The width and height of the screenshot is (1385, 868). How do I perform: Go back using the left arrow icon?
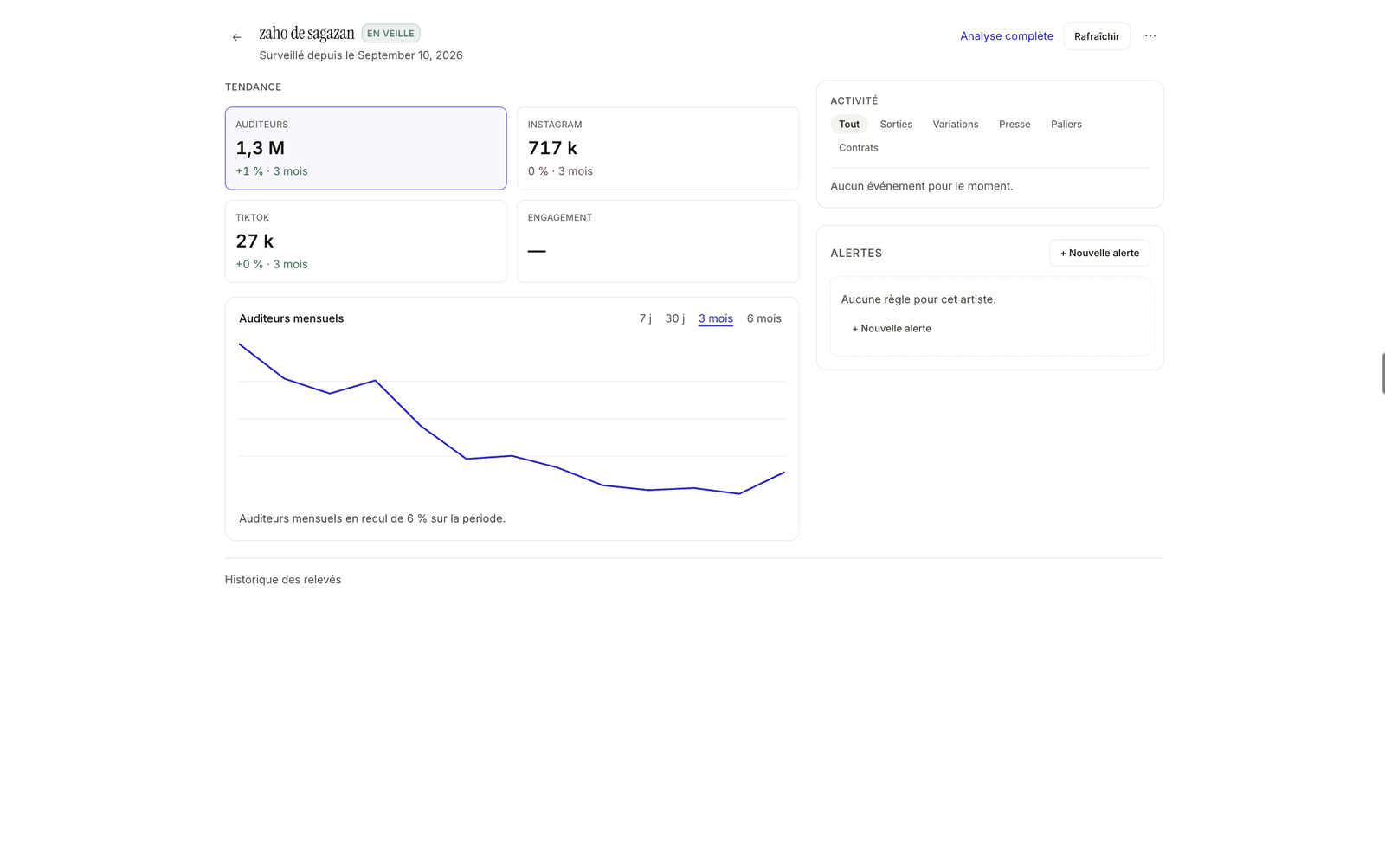(236, 37)
